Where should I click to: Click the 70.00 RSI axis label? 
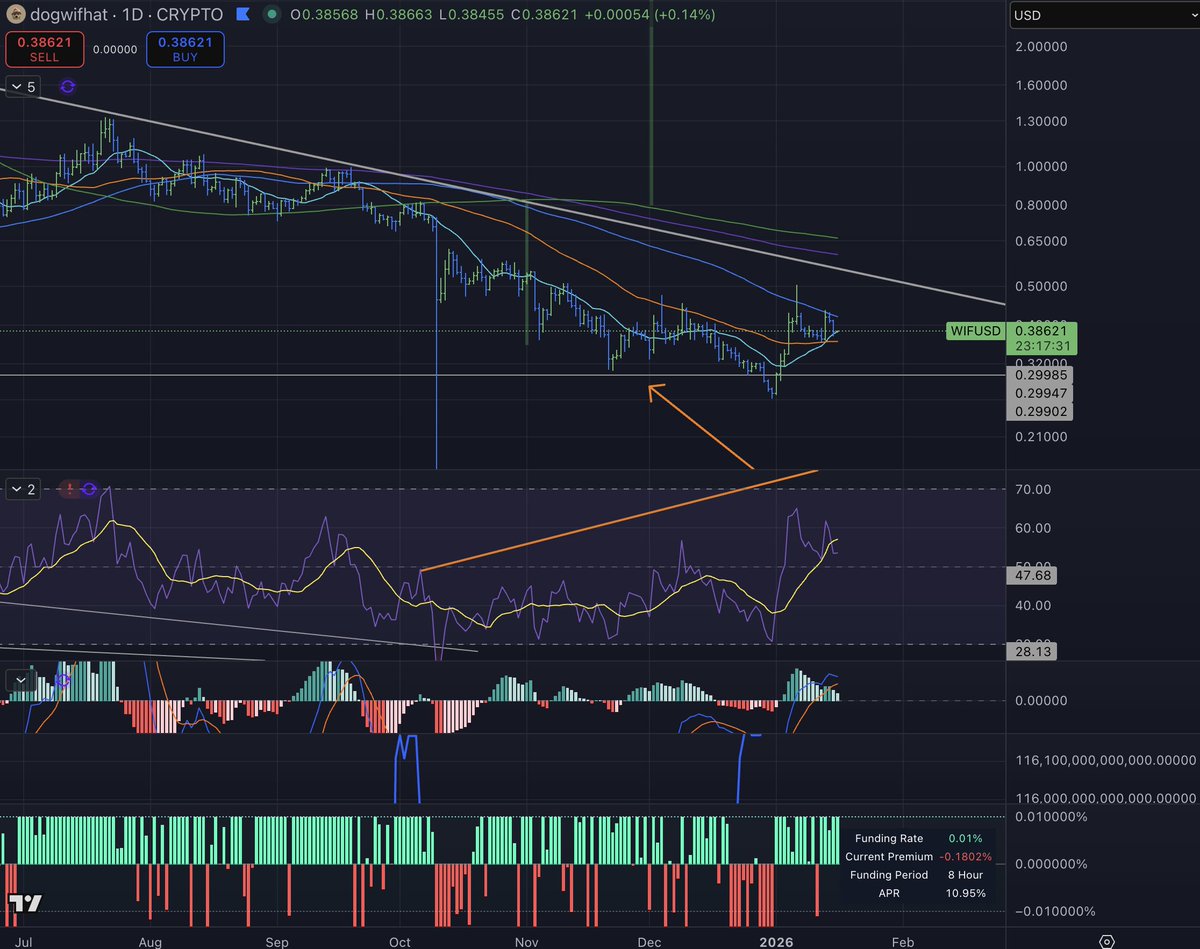[x=1033, y=489]
